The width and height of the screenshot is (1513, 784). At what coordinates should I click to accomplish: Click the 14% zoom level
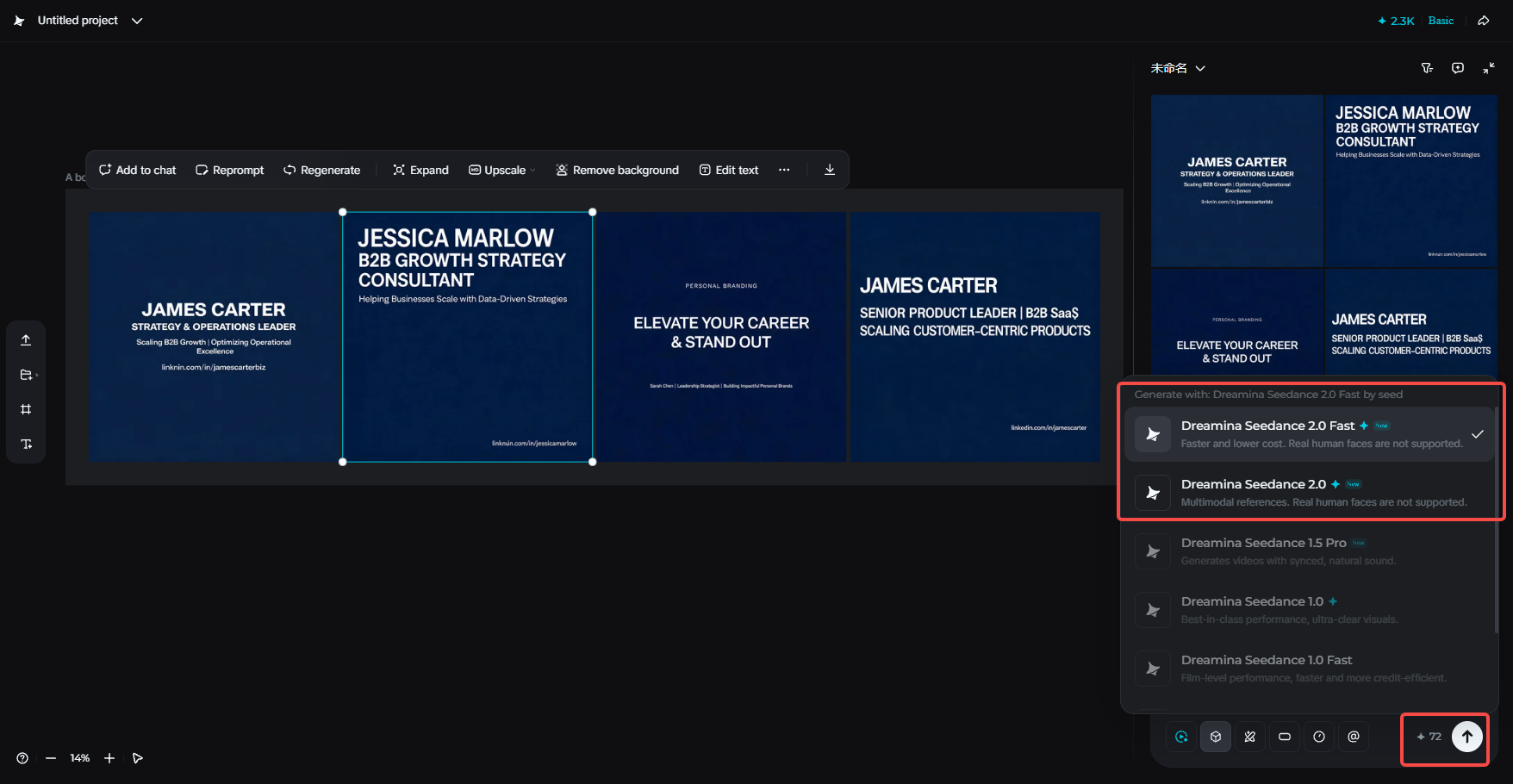pyautogui.click(x=80, y=758)
